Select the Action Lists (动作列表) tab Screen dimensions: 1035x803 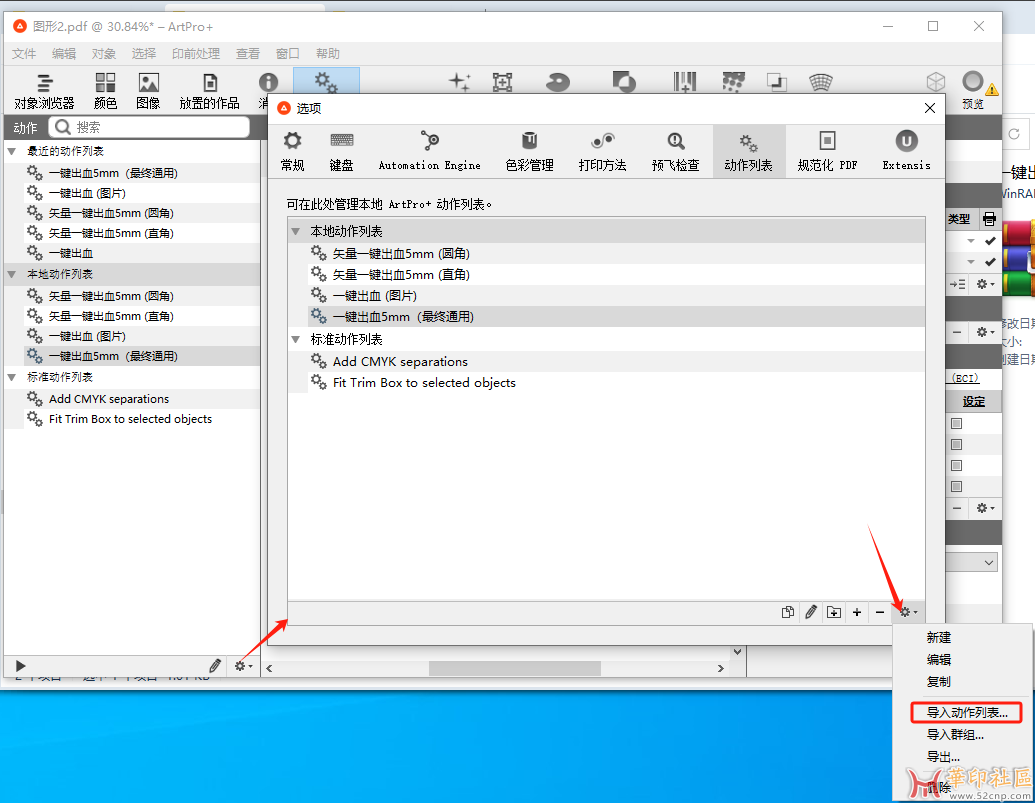point(749,152)
